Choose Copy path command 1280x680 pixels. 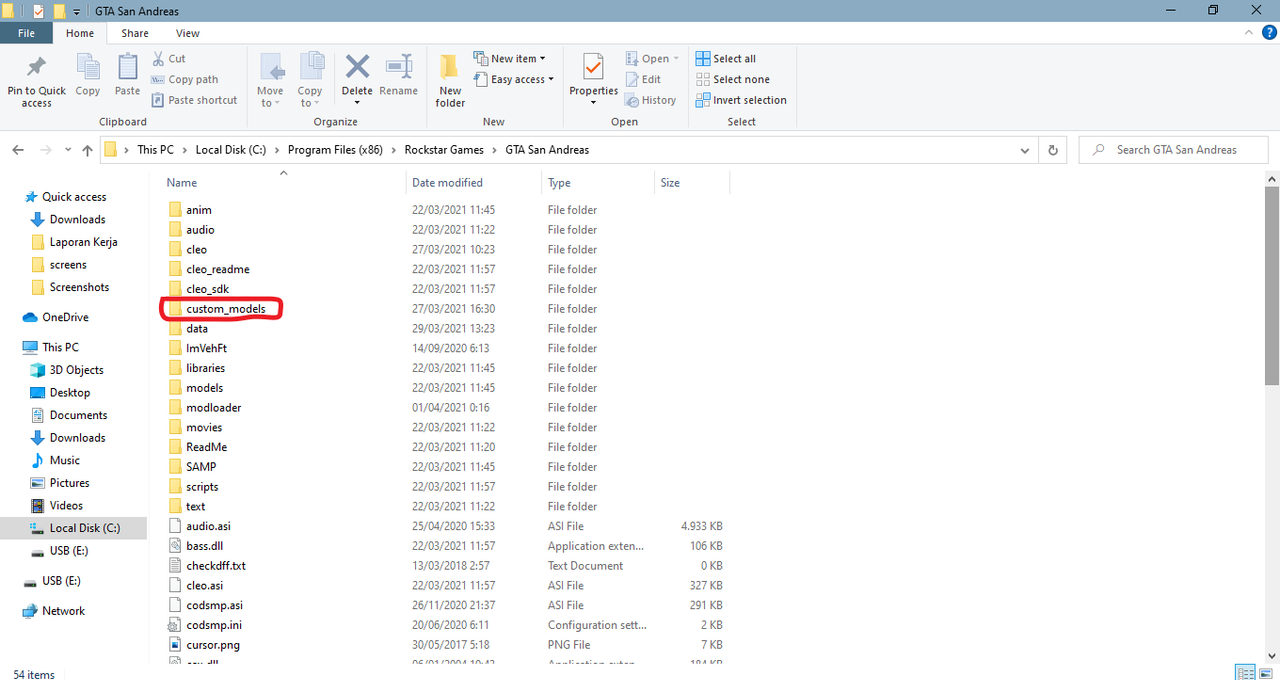click(x=185, y=80)
